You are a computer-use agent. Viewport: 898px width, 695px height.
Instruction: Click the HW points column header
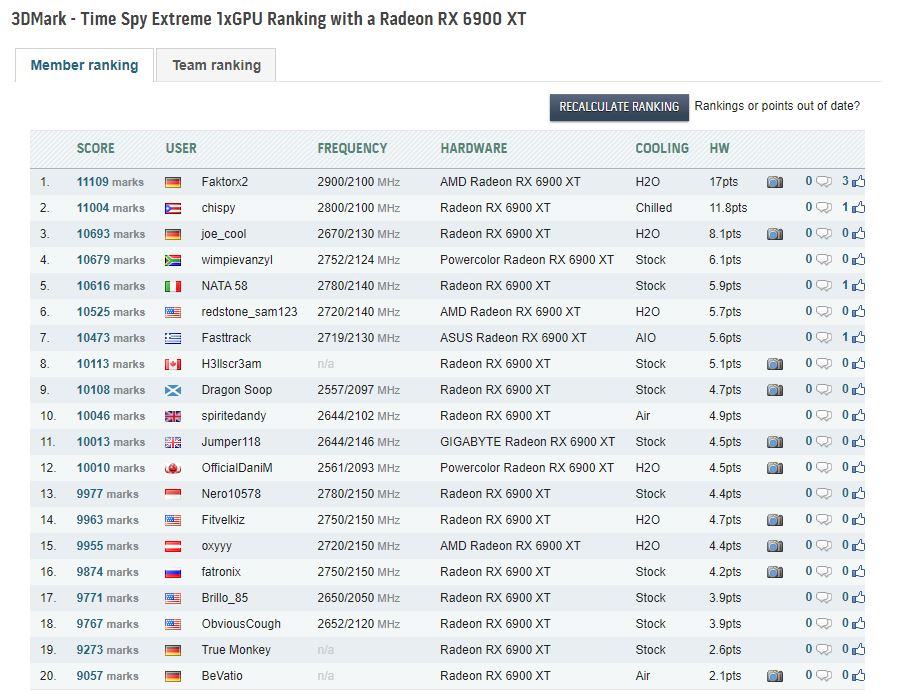719,148
